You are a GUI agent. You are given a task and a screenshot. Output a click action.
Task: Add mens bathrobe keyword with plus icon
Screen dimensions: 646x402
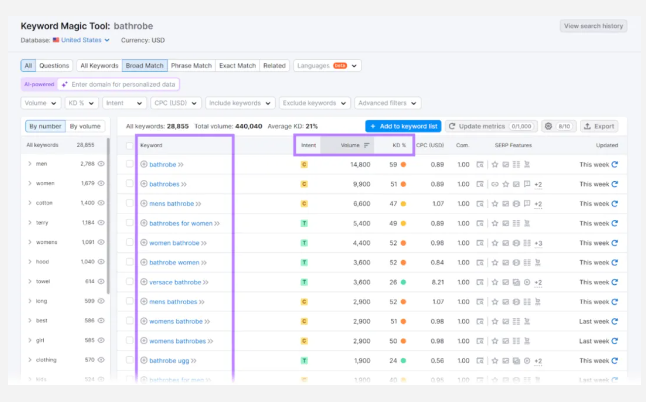coord(144,203)
